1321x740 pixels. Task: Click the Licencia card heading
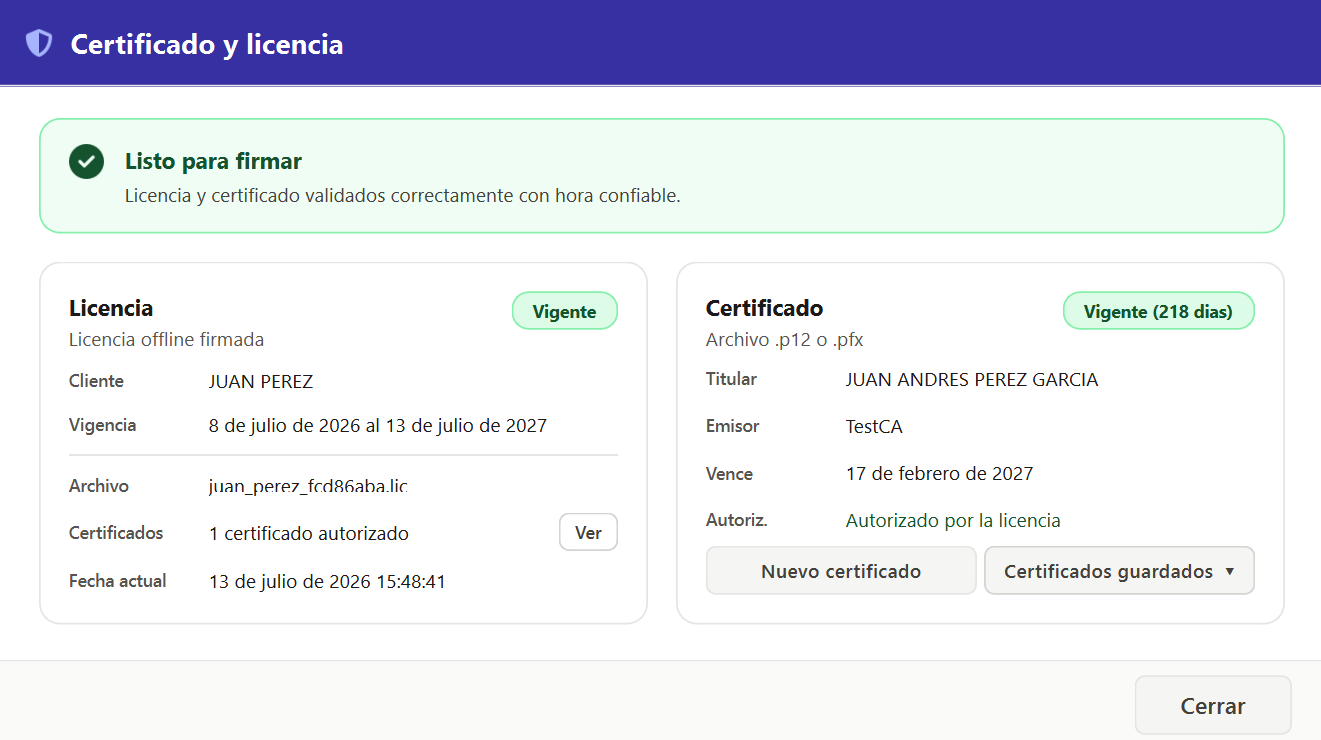pyautogui.click(x=111, y=308)
